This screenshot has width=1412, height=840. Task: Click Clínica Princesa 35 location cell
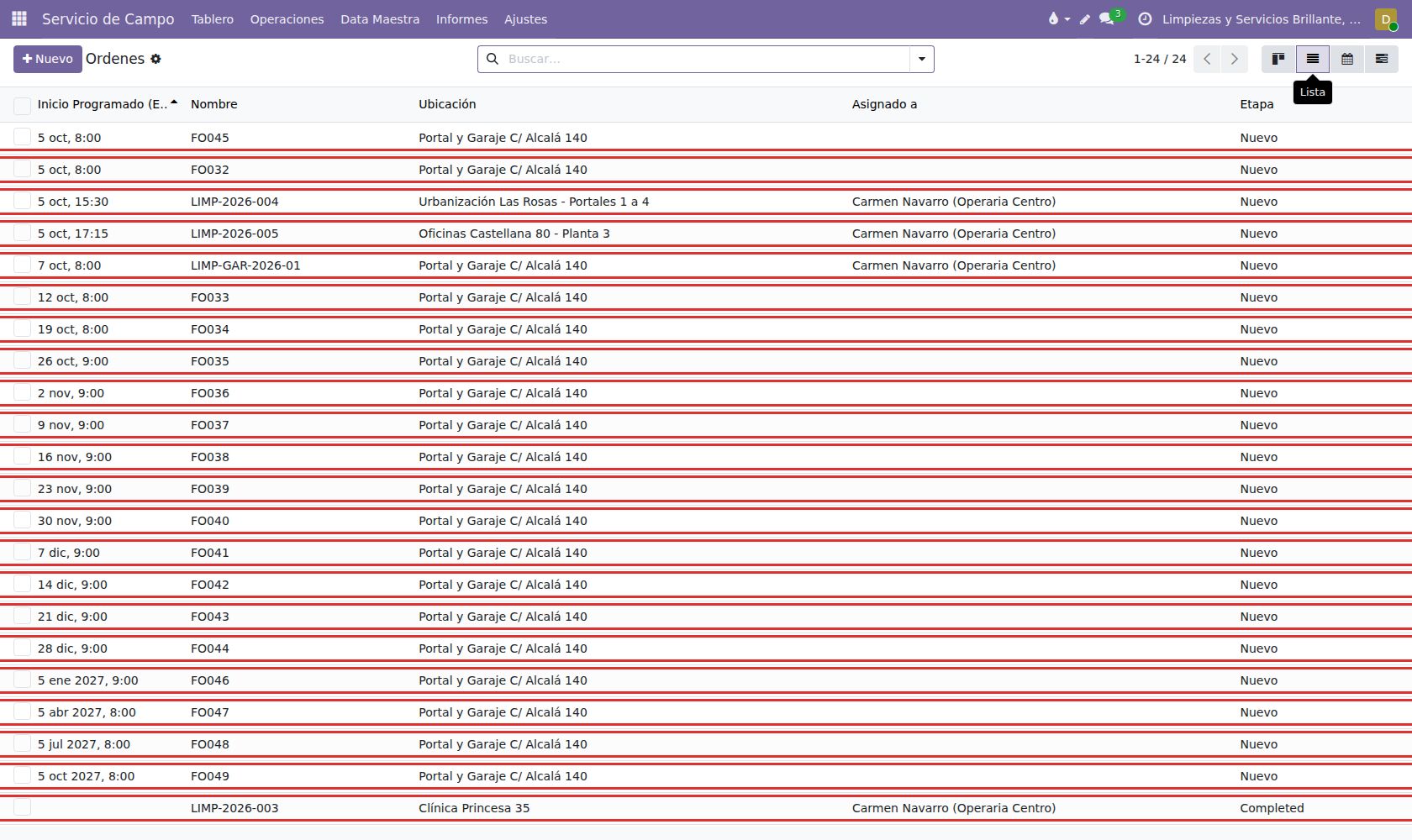474,808
